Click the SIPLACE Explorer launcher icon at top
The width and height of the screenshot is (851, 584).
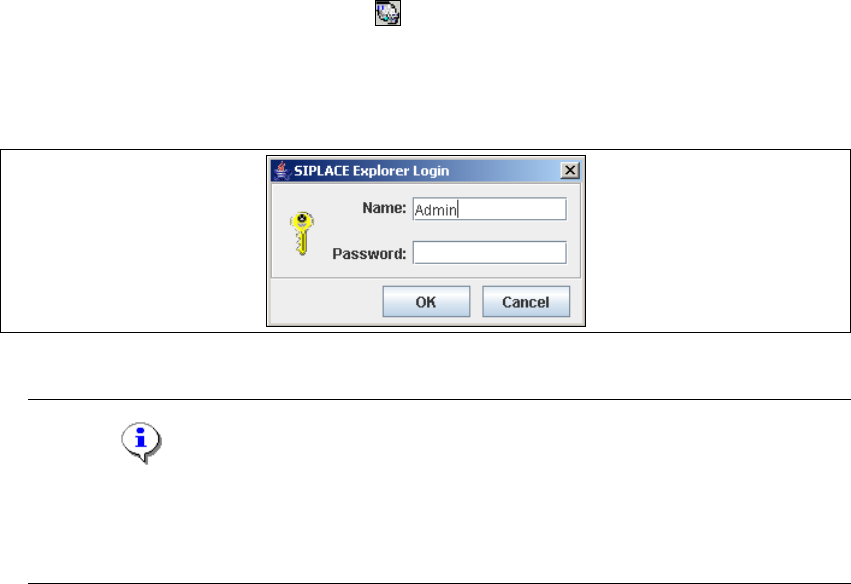(x=388, y=13)
